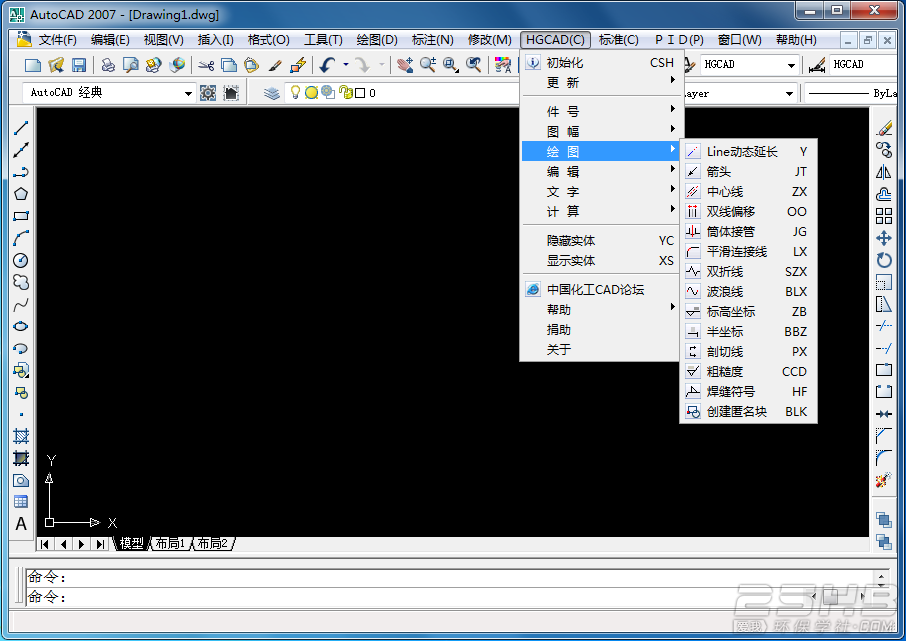Expand the undo history dropdown arrow
The height and width of the screenshot is (641, 906).
pos(346,65)
